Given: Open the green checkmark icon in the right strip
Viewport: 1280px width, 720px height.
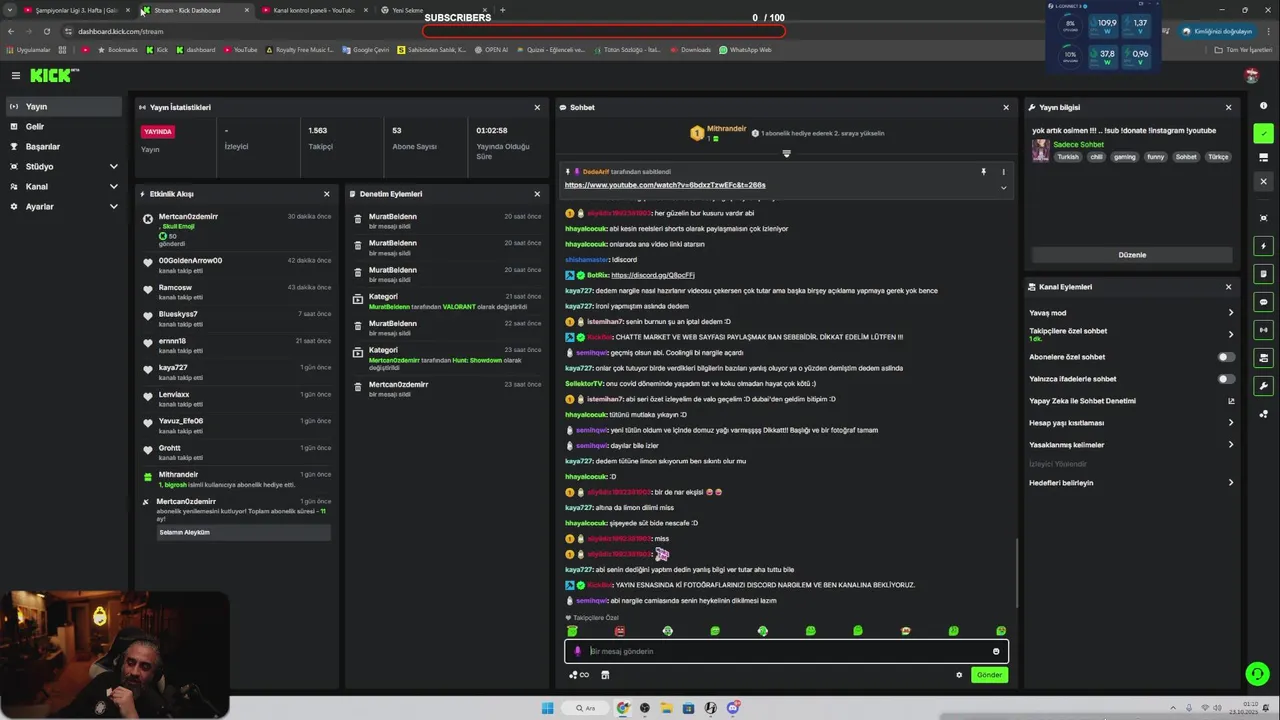Looking at the screenshot, I should tap(1264, 133).
